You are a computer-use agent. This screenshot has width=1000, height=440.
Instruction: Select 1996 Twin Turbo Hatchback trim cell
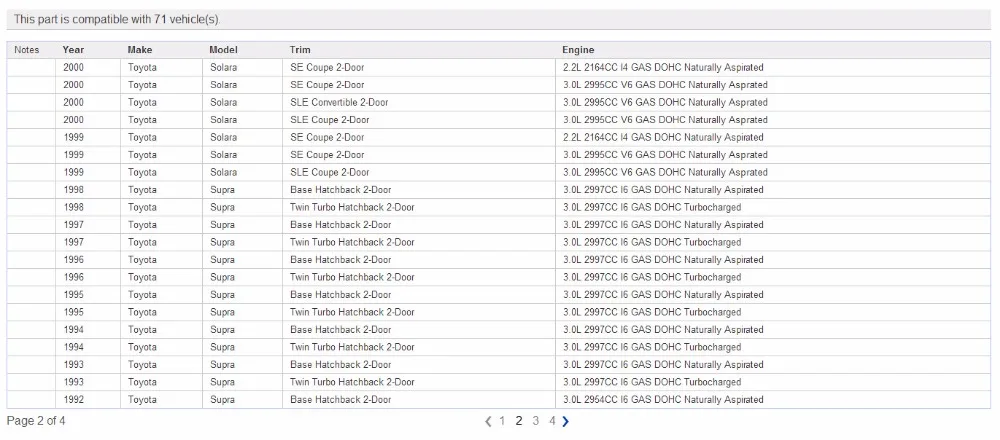point(418,277)
